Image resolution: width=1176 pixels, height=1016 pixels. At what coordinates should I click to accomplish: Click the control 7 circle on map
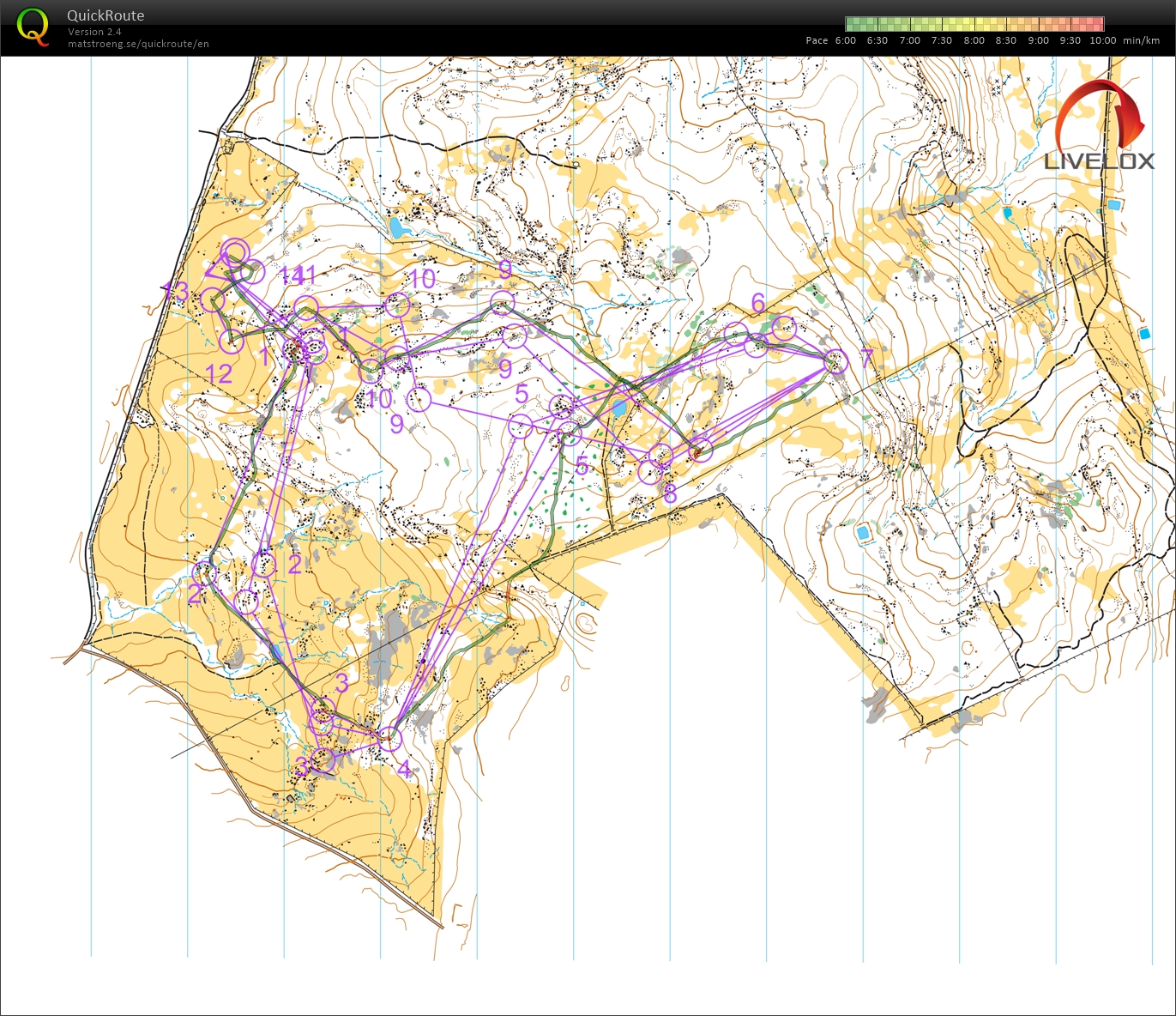tap(836, 362)
